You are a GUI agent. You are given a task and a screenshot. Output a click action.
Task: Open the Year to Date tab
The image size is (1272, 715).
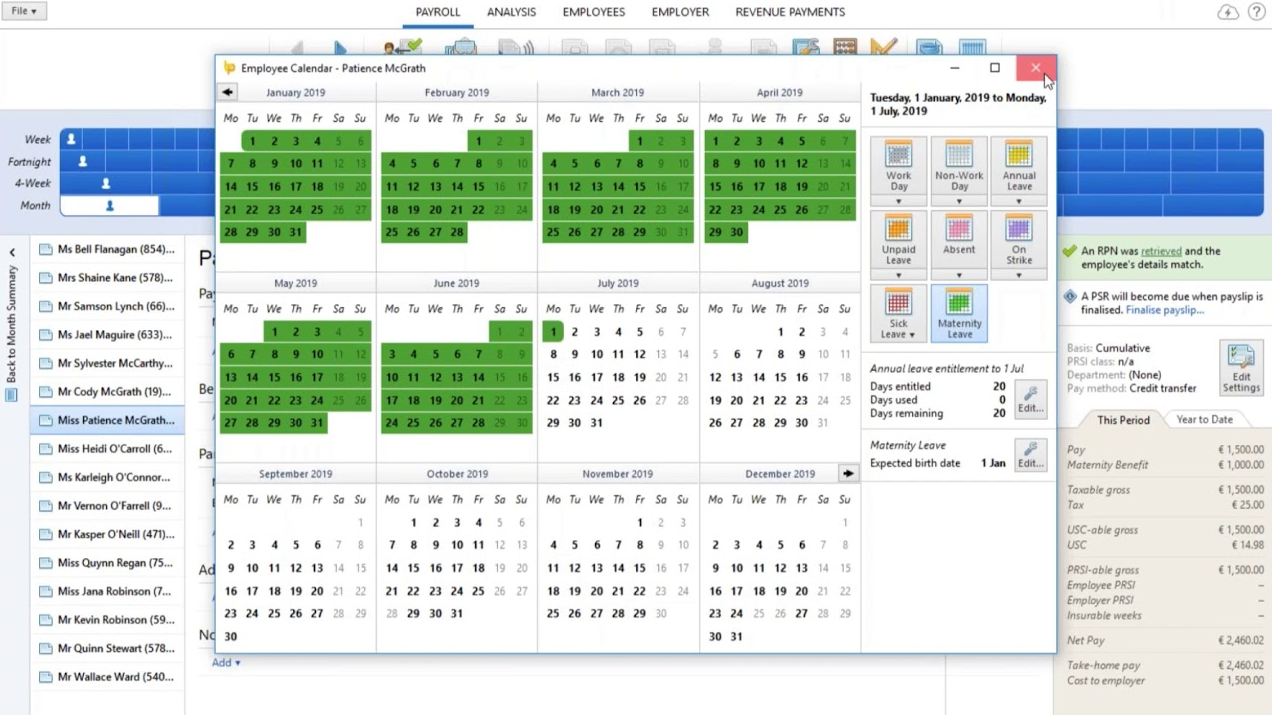[x=1204, y=420]
